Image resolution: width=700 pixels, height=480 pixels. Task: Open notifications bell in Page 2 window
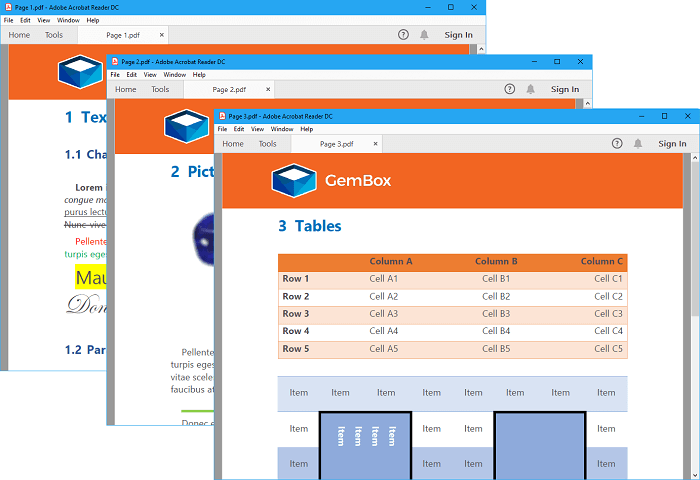click(532, 89)
